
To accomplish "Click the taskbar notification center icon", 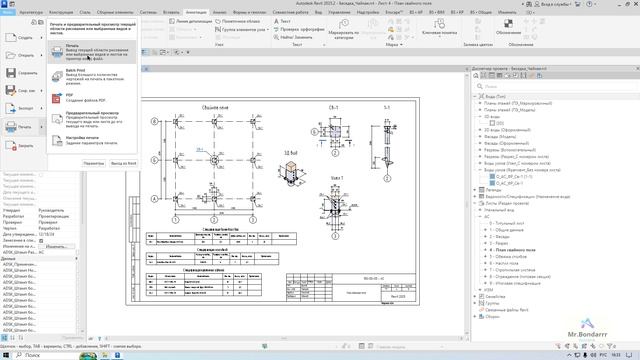I will pyautogui.click(x=630, y=356).
